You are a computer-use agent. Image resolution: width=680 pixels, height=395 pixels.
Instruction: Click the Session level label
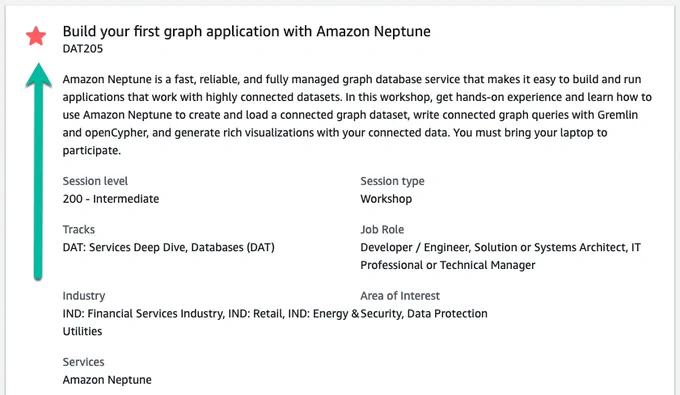[x=95, y=181]
